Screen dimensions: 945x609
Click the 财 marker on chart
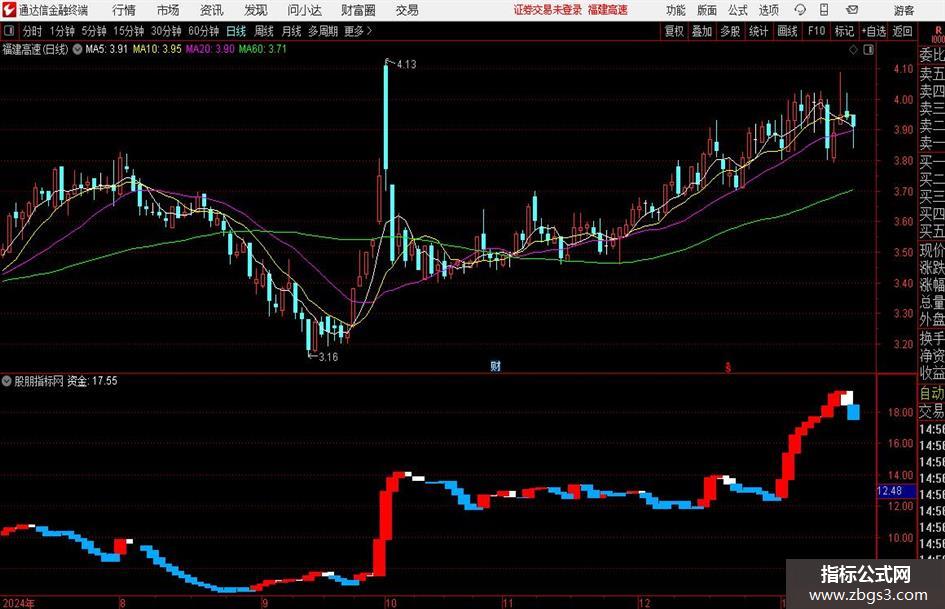click(495, 365)
